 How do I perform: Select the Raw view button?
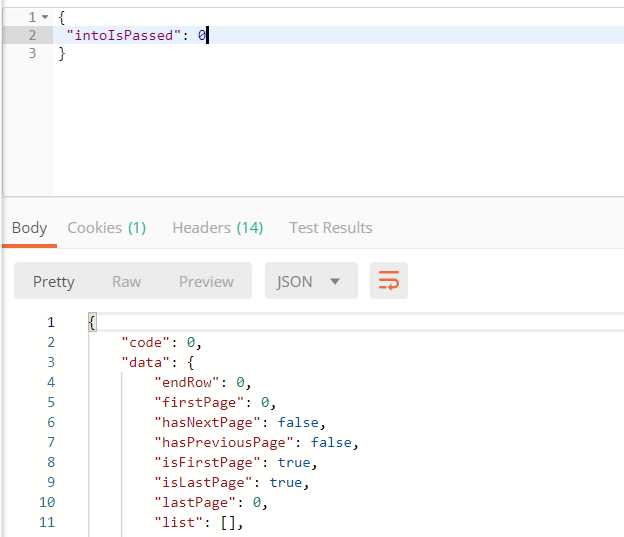[126, 281]
